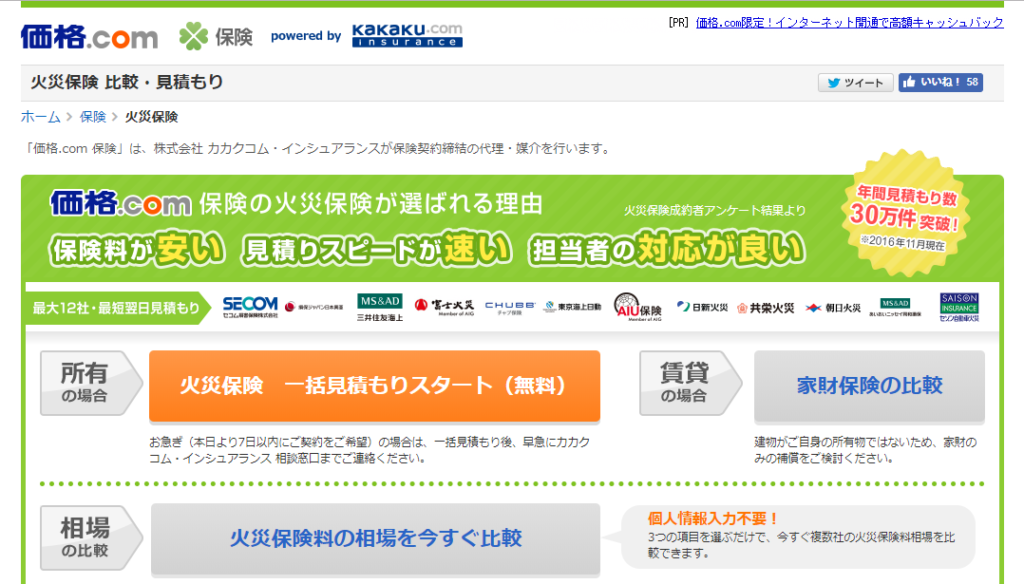1024x584 pixels.
Task: Click the 価格.com logo in header
Action: [89, 37]
